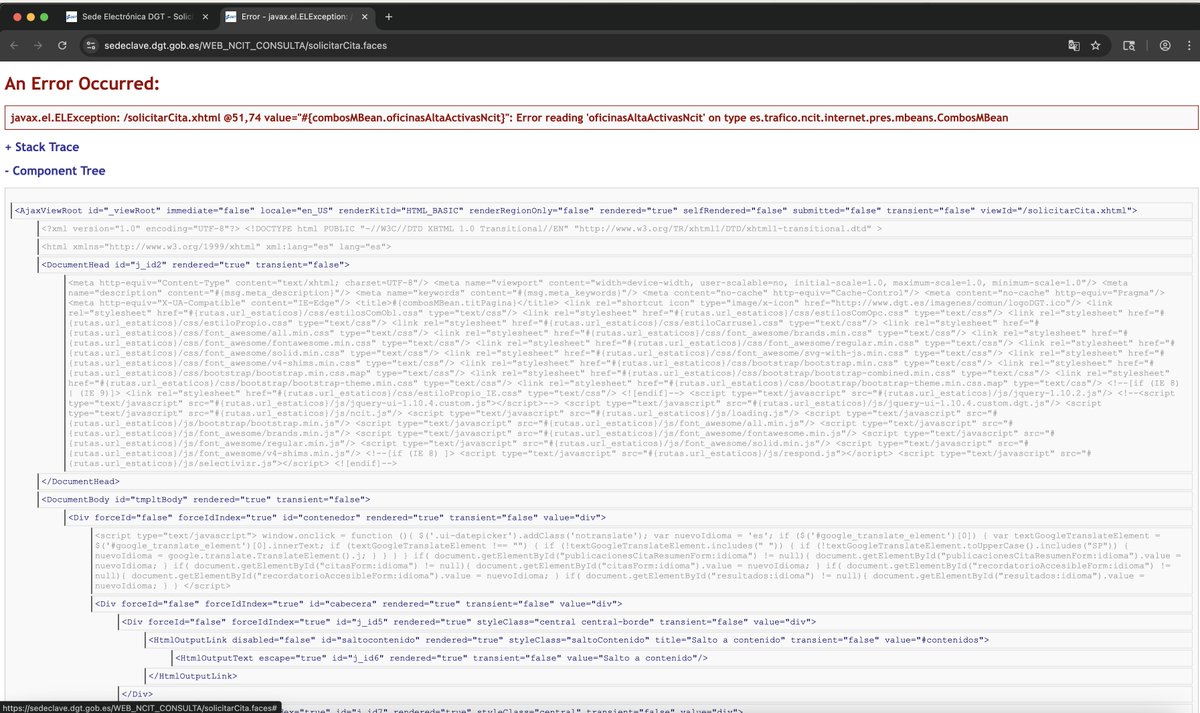
Task: Click the '<?xml version="1.0"' declaration line
Action: [x=613, y=228]
